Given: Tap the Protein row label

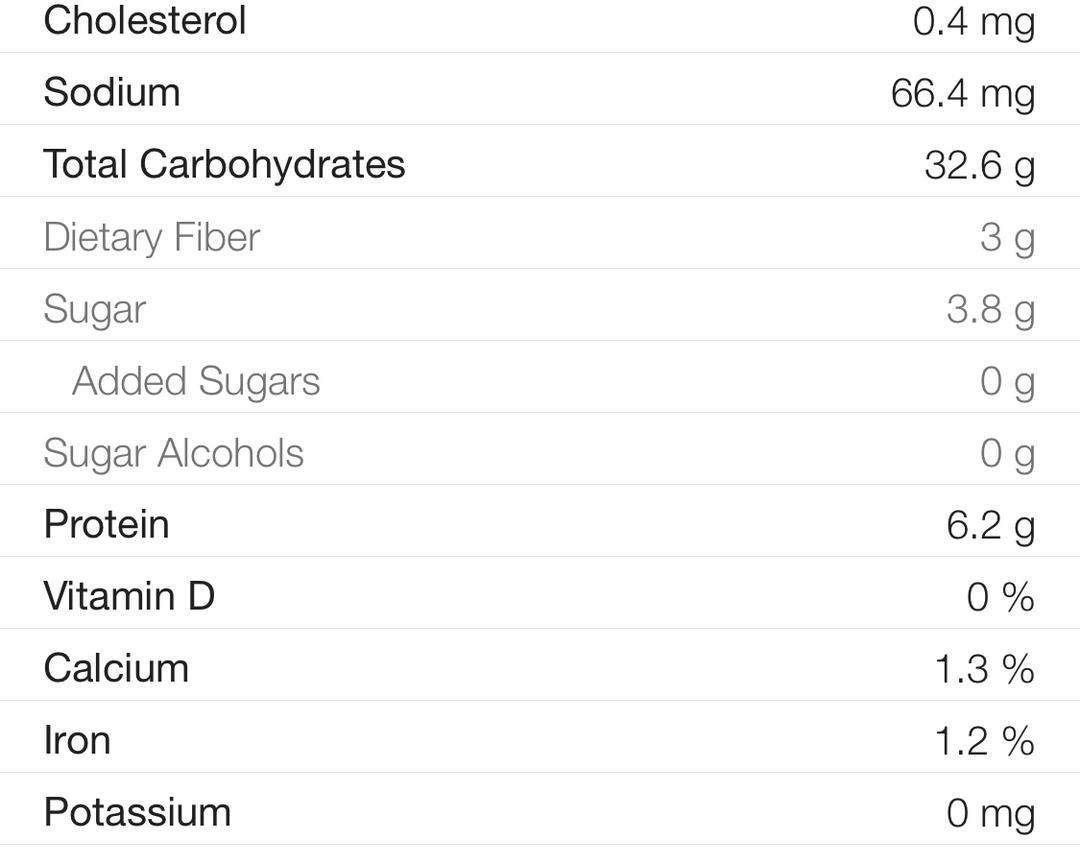Looking at the screenshot, I should tap(107, 524).
